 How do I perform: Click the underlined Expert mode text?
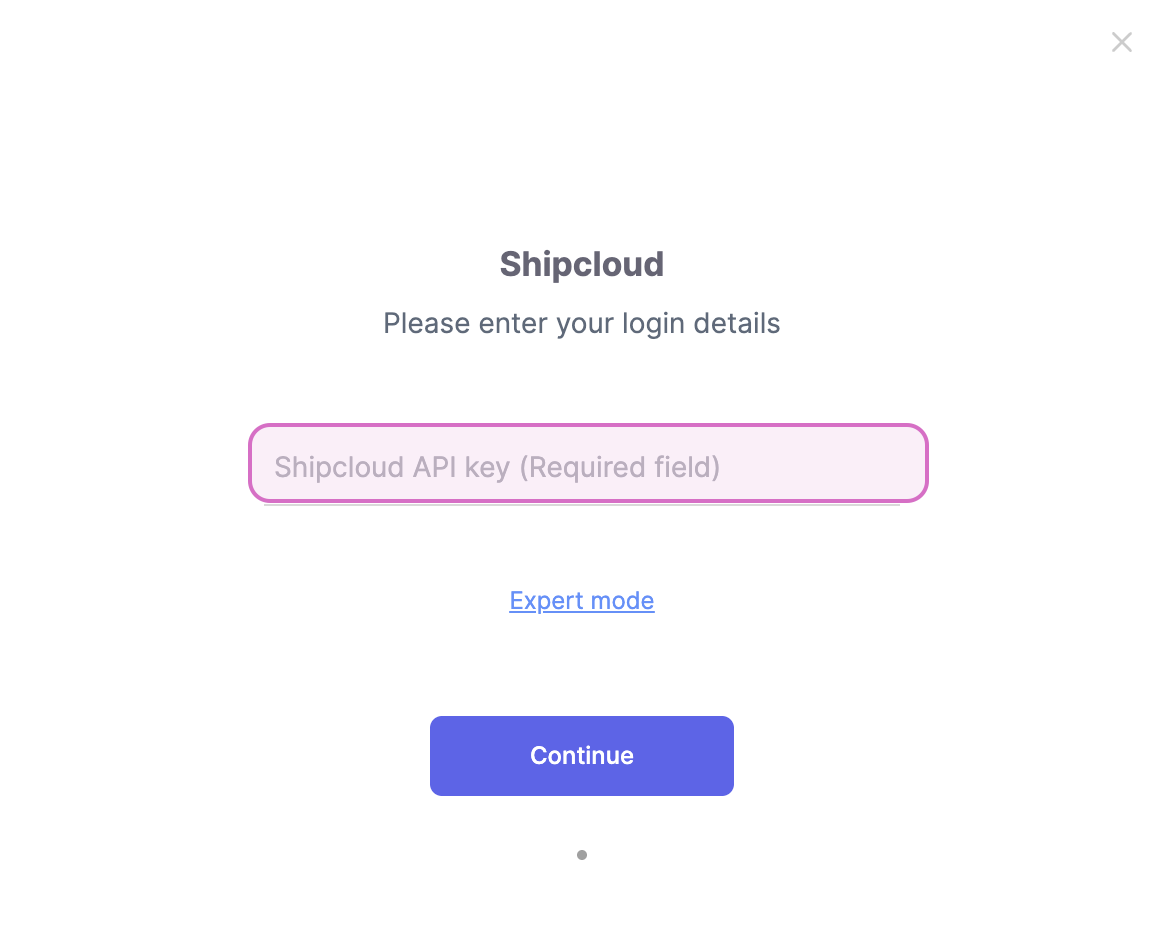581,600
